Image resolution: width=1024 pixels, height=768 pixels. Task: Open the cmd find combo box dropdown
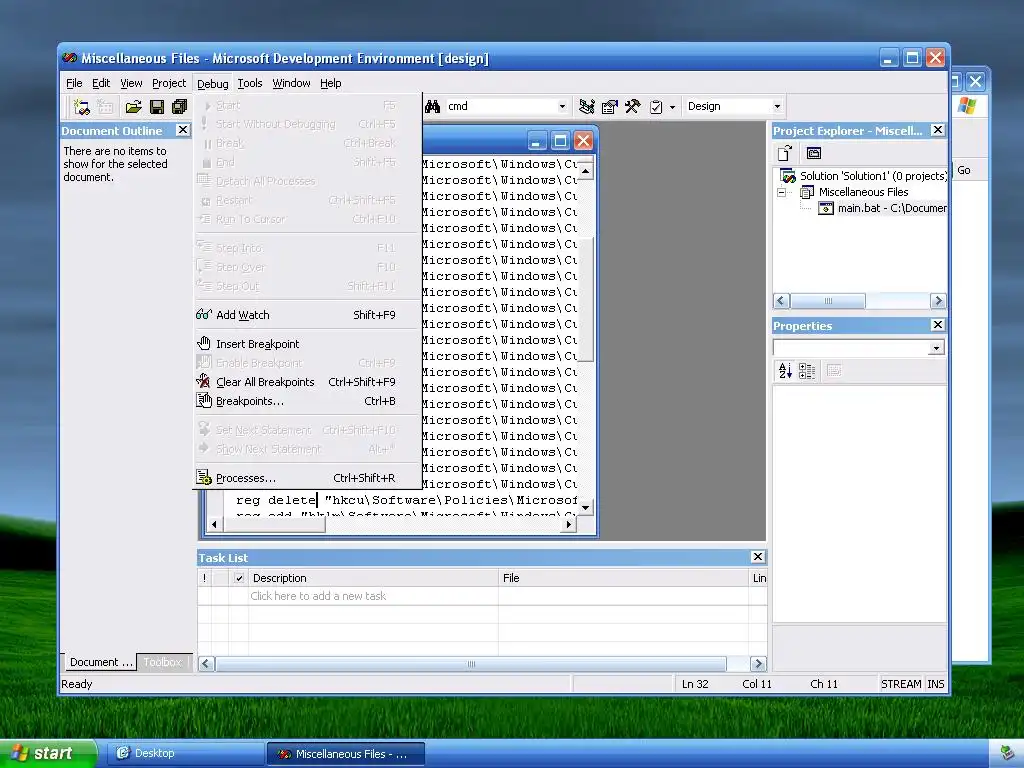coord(562,106)
